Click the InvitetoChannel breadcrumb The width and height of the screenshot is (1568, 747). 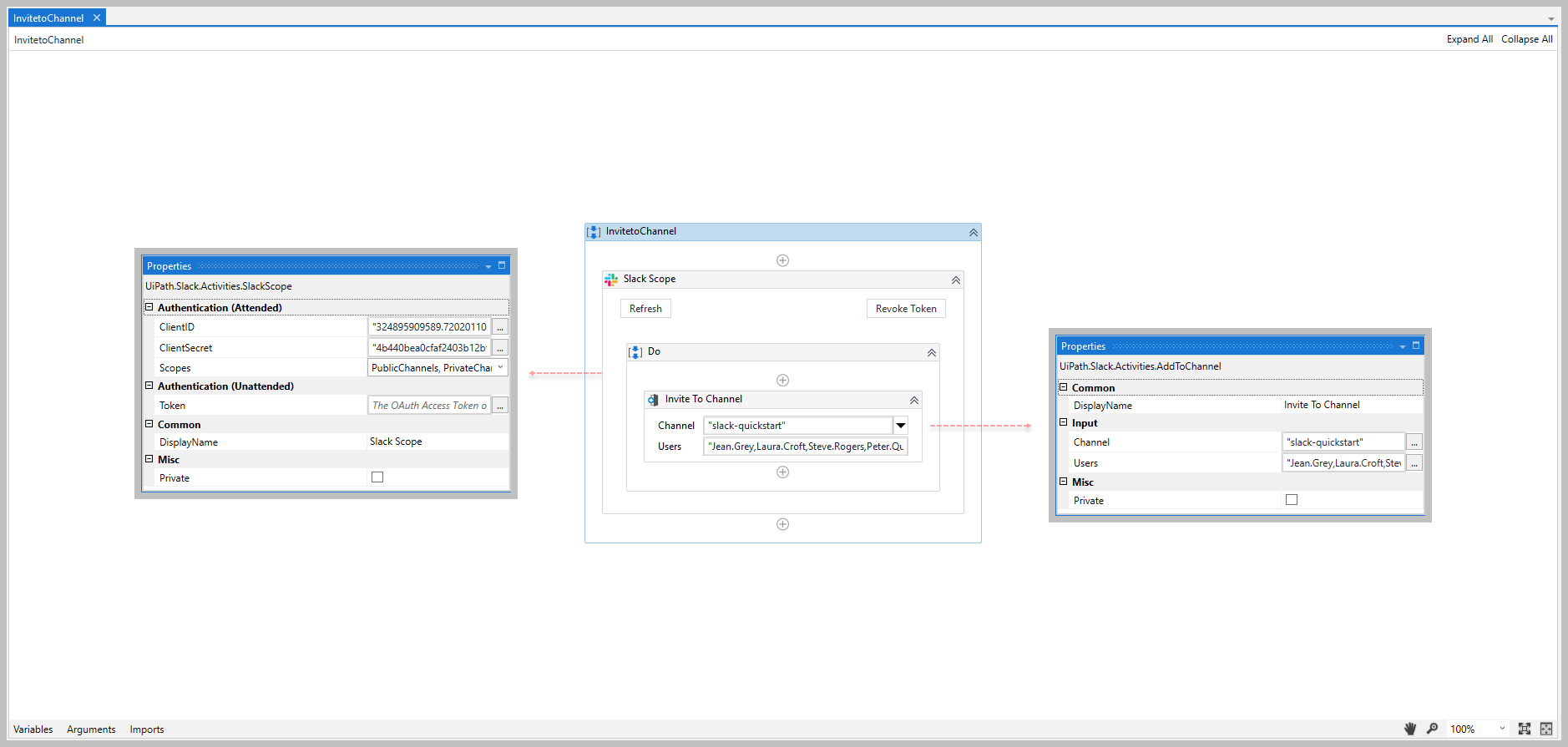point(48,40)
